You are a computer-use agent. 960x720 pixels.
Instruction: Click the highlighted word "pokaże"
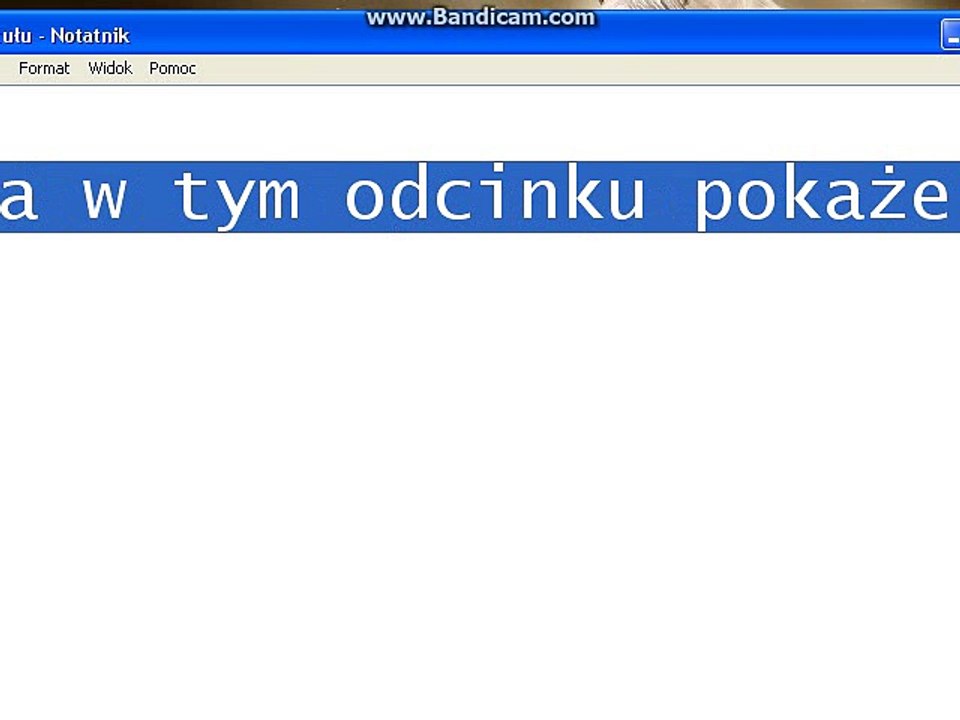823,197
